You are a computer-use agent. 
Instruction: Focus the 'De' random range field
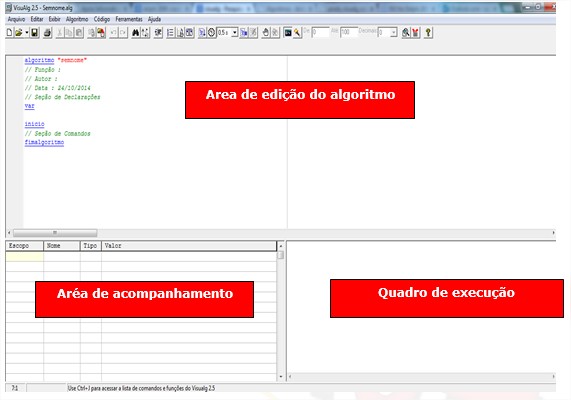point(320,33)
